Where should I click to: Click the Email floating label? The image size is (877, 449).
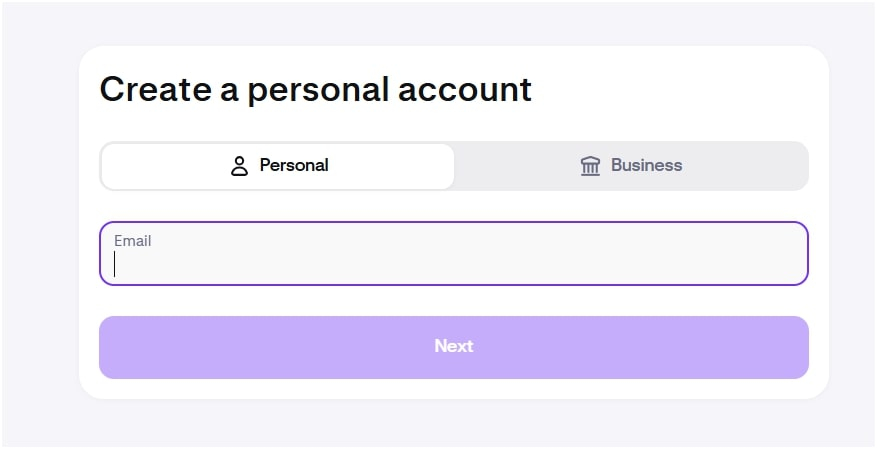132,241
